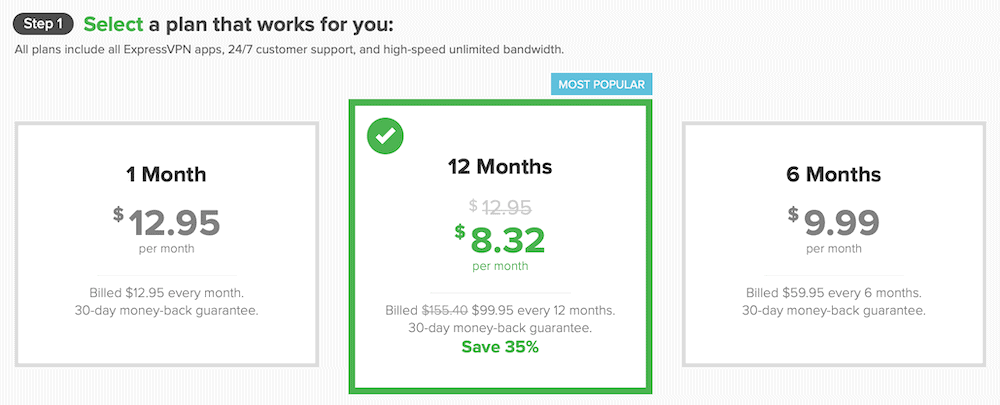This screenshot has height=405, width=1000.
Task: Click the green $8.32 price
Action: click(499, 241)
